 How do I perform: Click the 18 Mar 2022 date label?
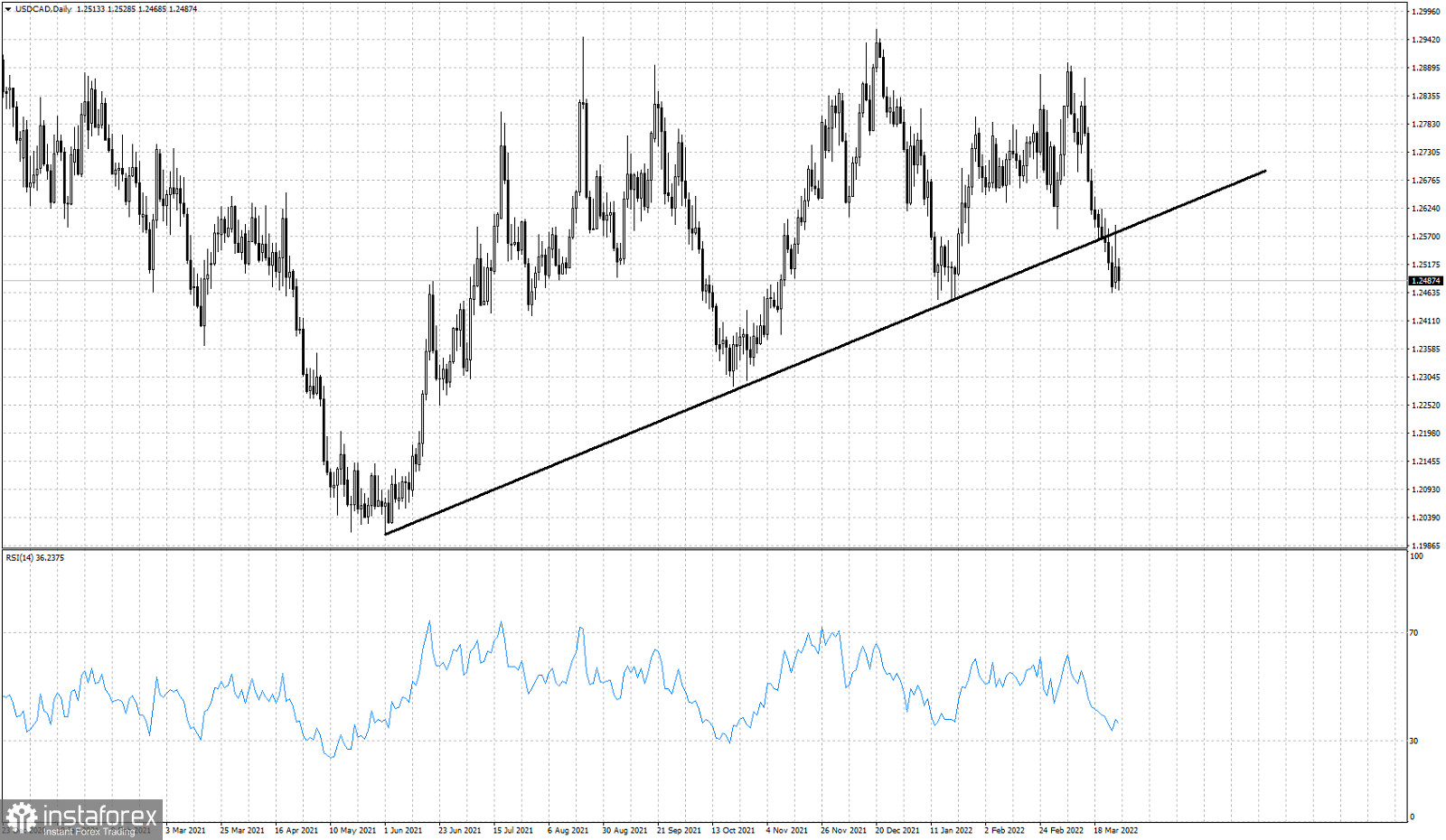coord(1116,830)
